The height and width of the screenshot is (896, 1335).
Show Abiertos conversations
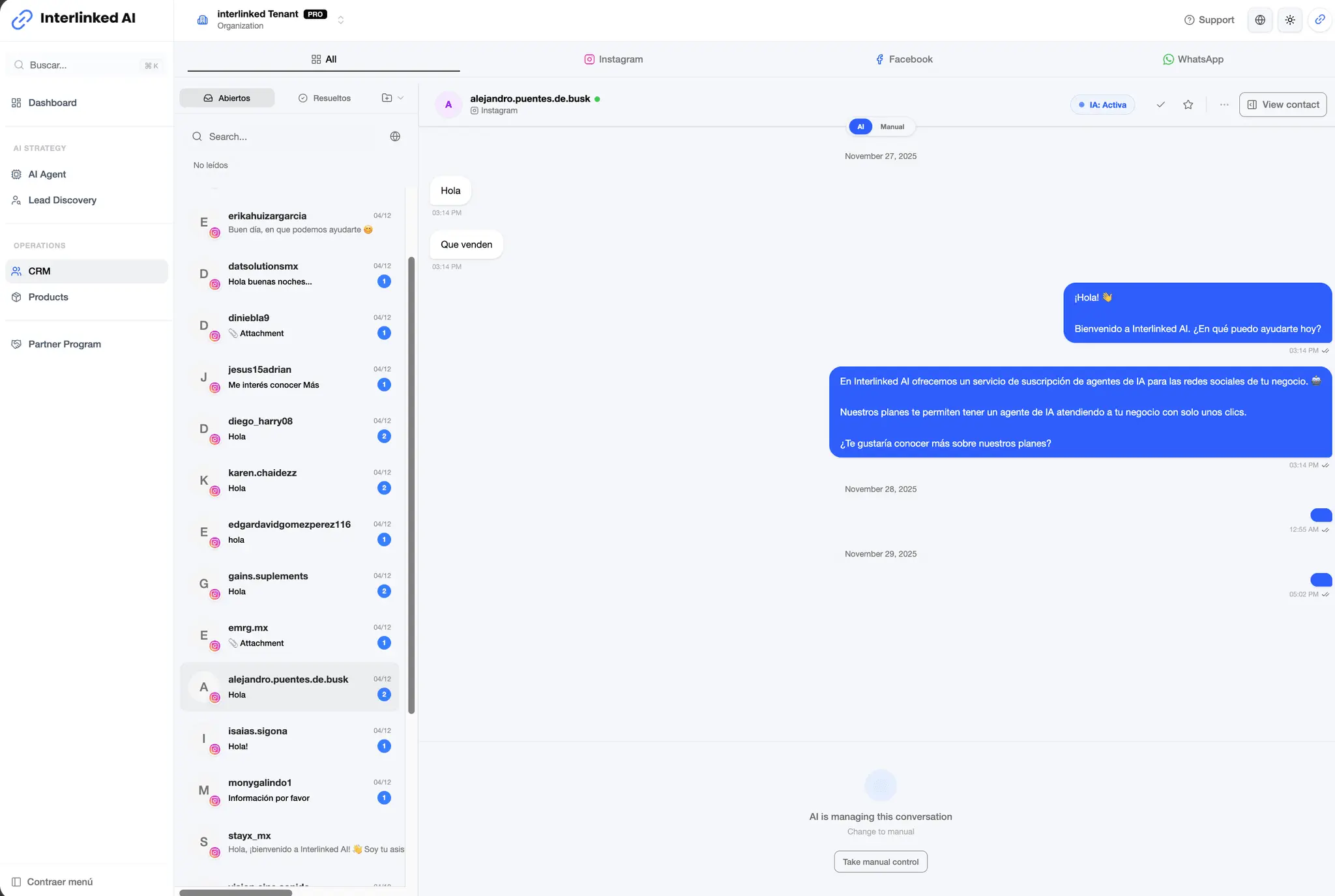click(x=227, y=98)
